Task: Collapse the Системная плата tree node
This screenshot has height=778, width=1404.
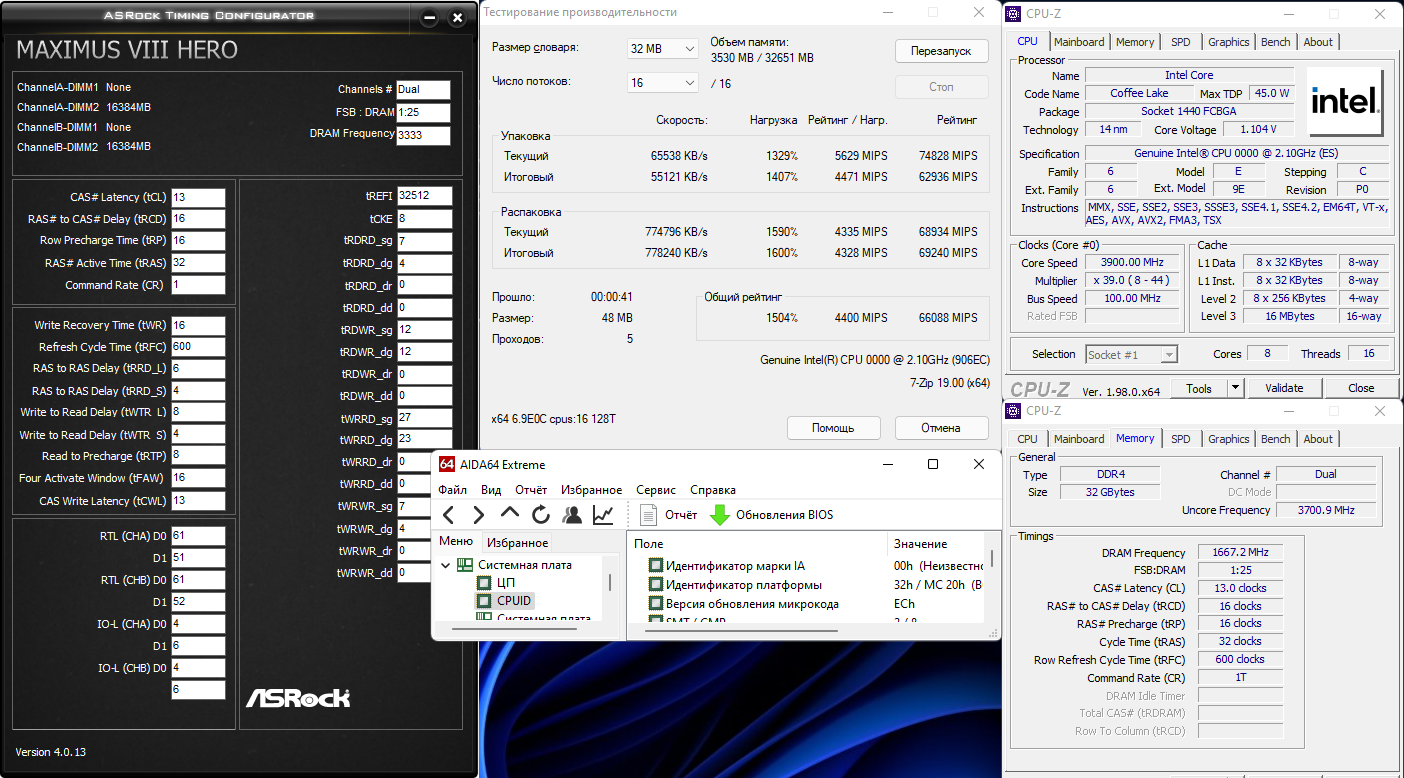Action: click(446, 565)
